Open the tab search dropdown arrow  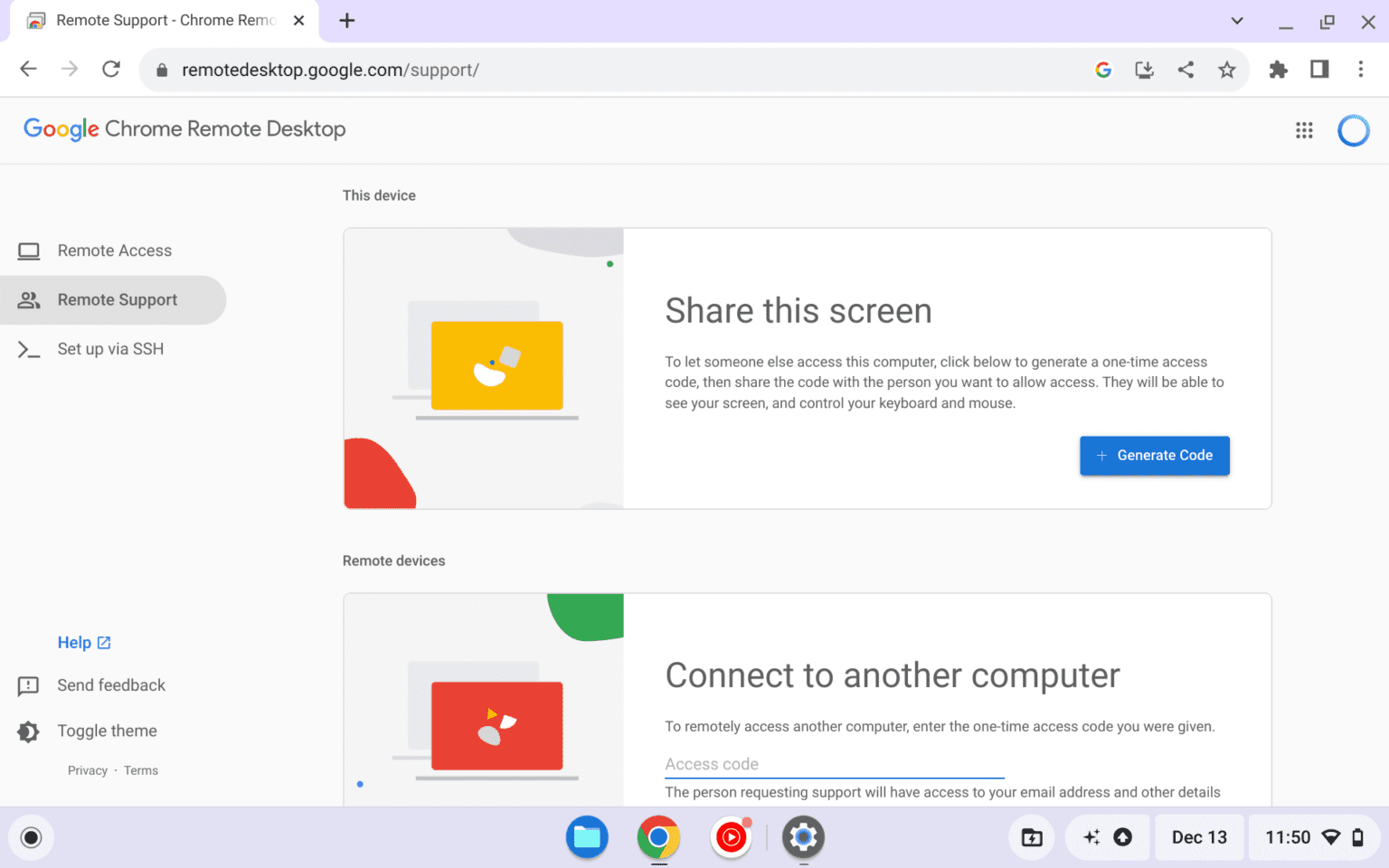(1236, 21)
